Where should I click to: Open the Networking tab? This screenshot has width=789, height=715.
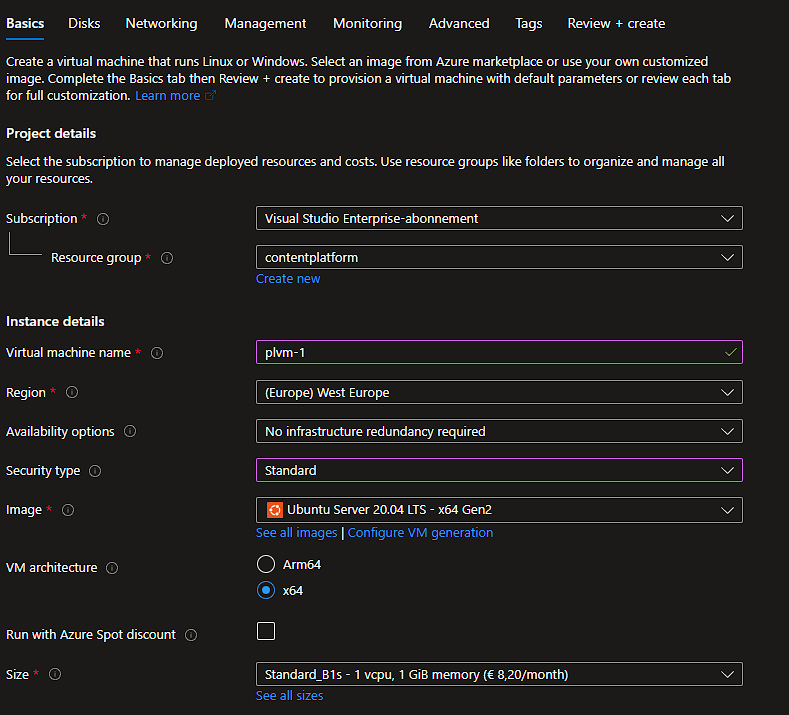[x=162, y=24]
